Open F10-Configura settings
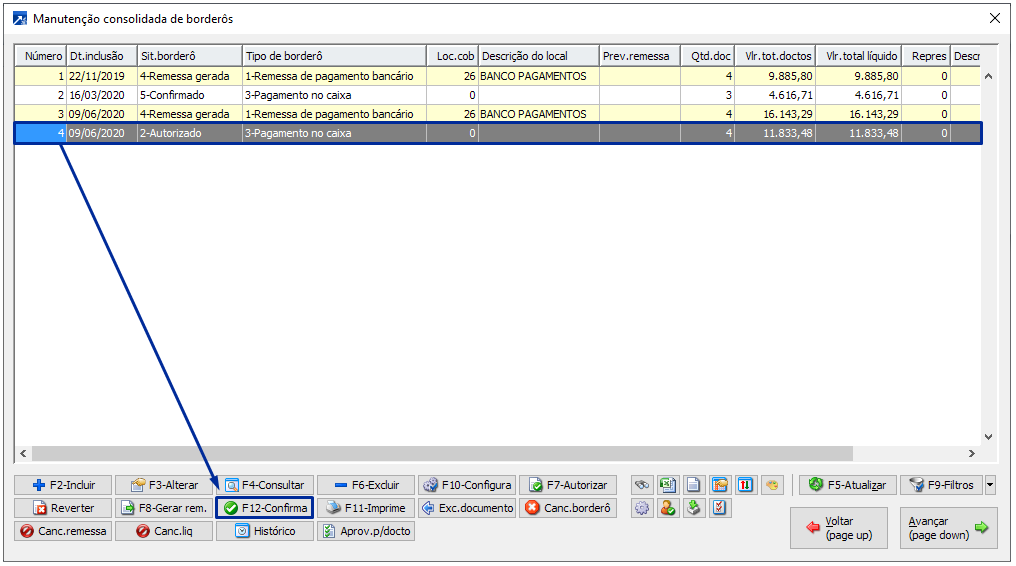 point(467,485)
